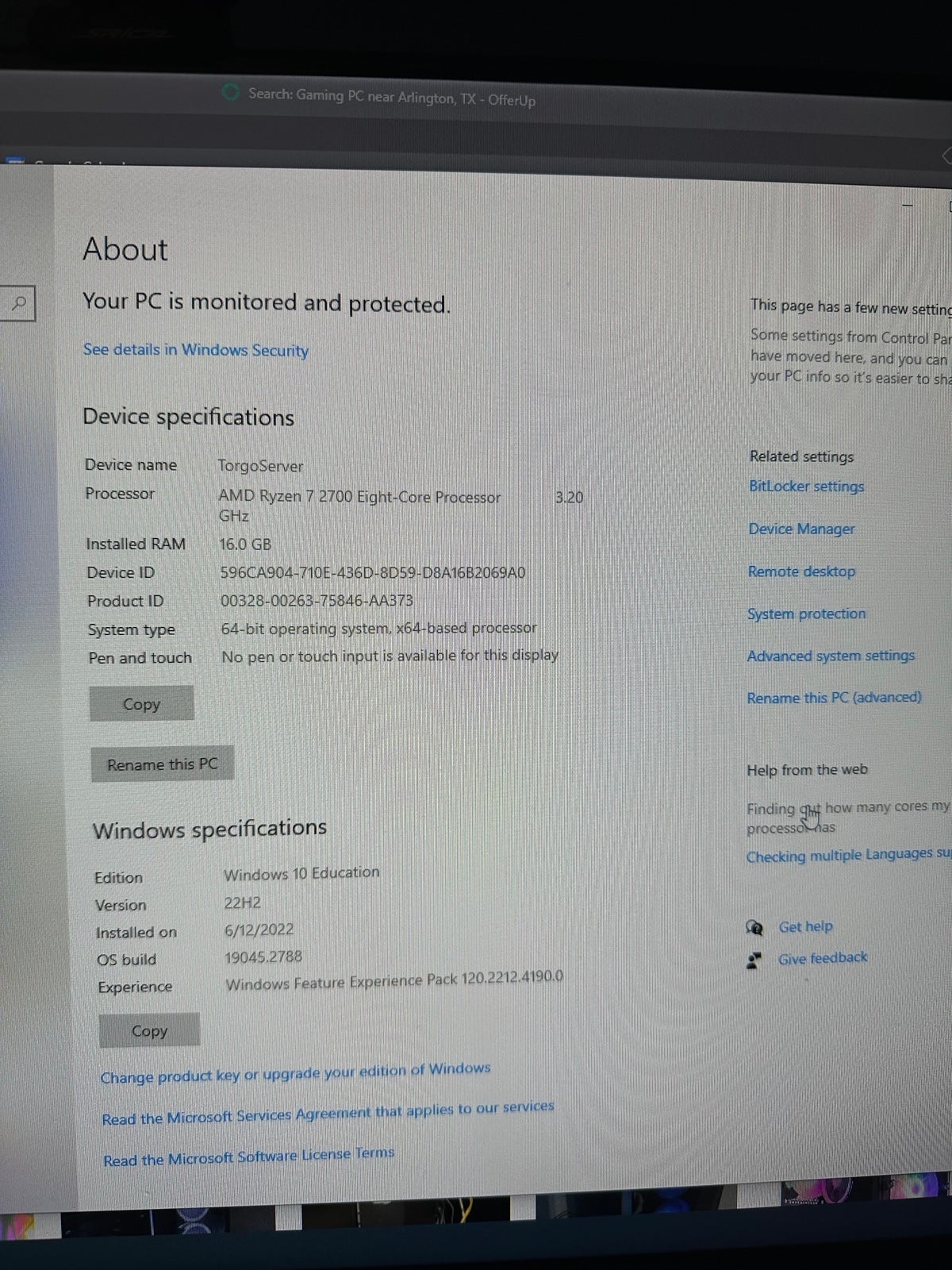
Task: Click the Give feedback icon
Action: [x=754, y=960]
